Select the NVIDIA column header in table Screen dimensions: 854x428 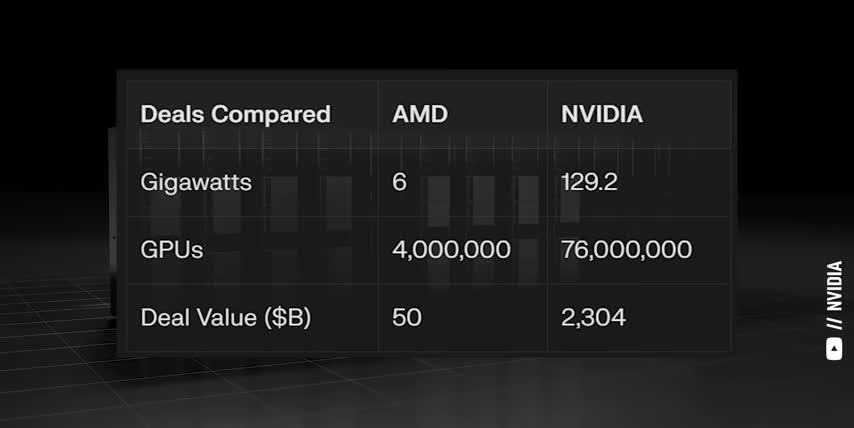(x=602, y=114)
